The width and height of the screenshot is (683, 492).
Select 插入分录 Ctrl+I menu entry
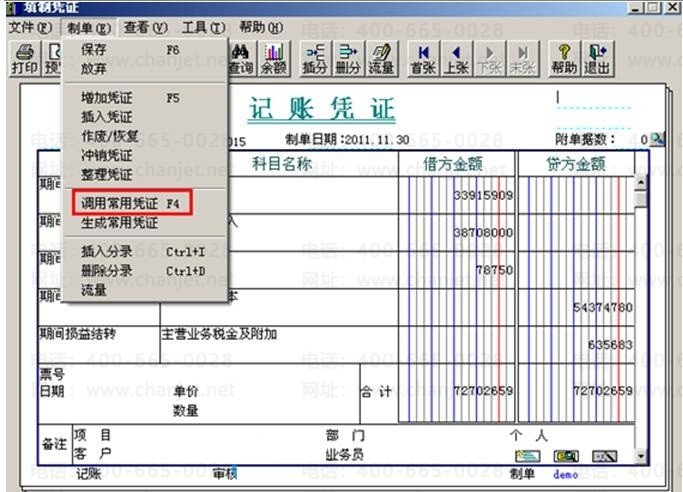145,251
